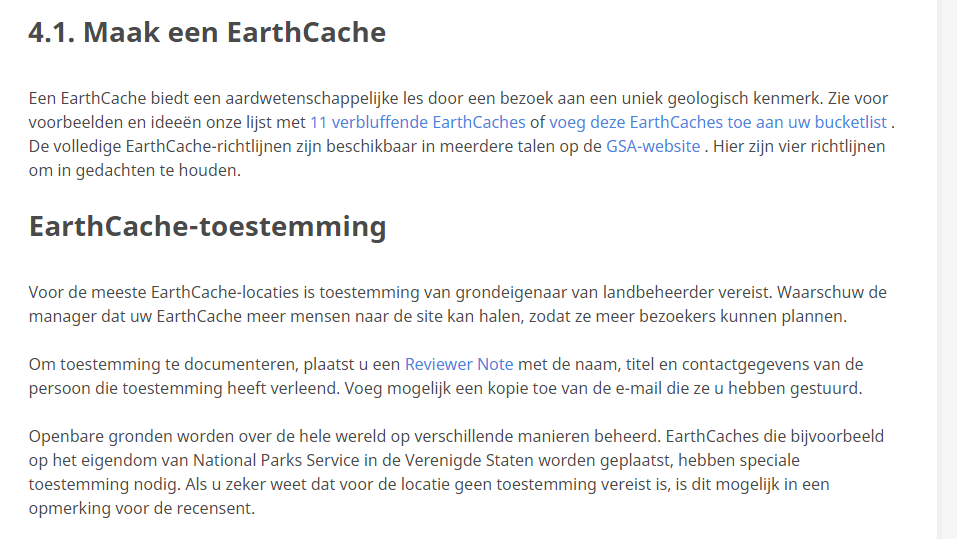Viewport: 957px width, 539px height.
Task: Click the vertical scrollbar track on the right
Action: [947, 270]
